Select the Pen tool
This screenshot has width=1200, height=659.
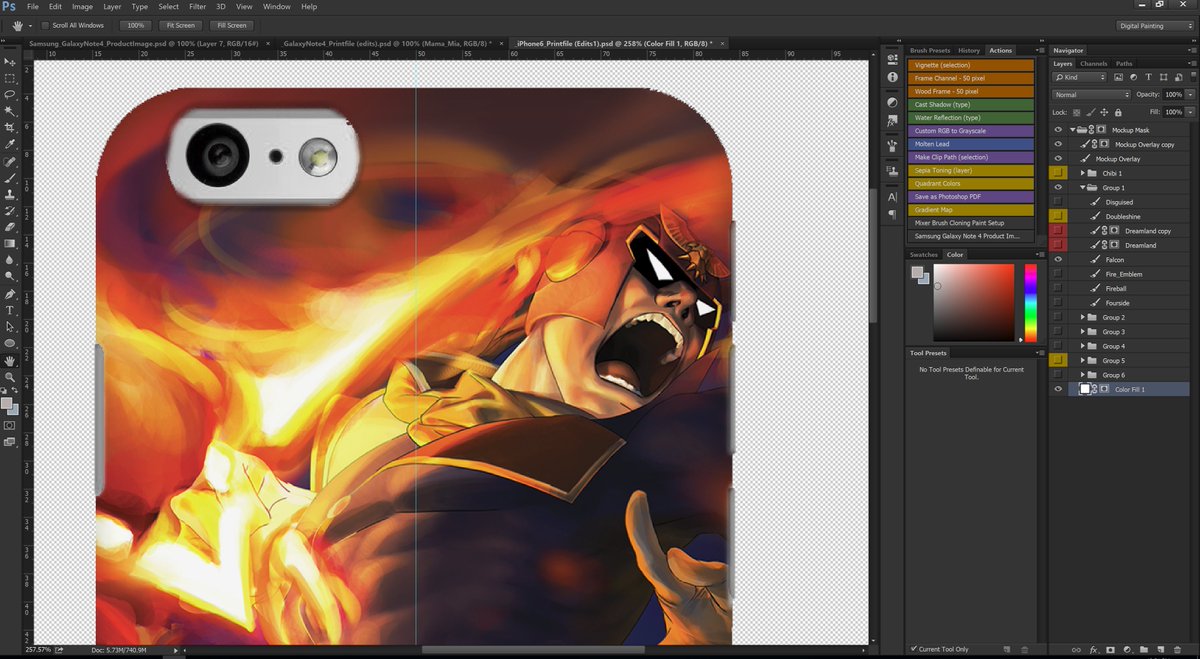(x=10, y=294)
